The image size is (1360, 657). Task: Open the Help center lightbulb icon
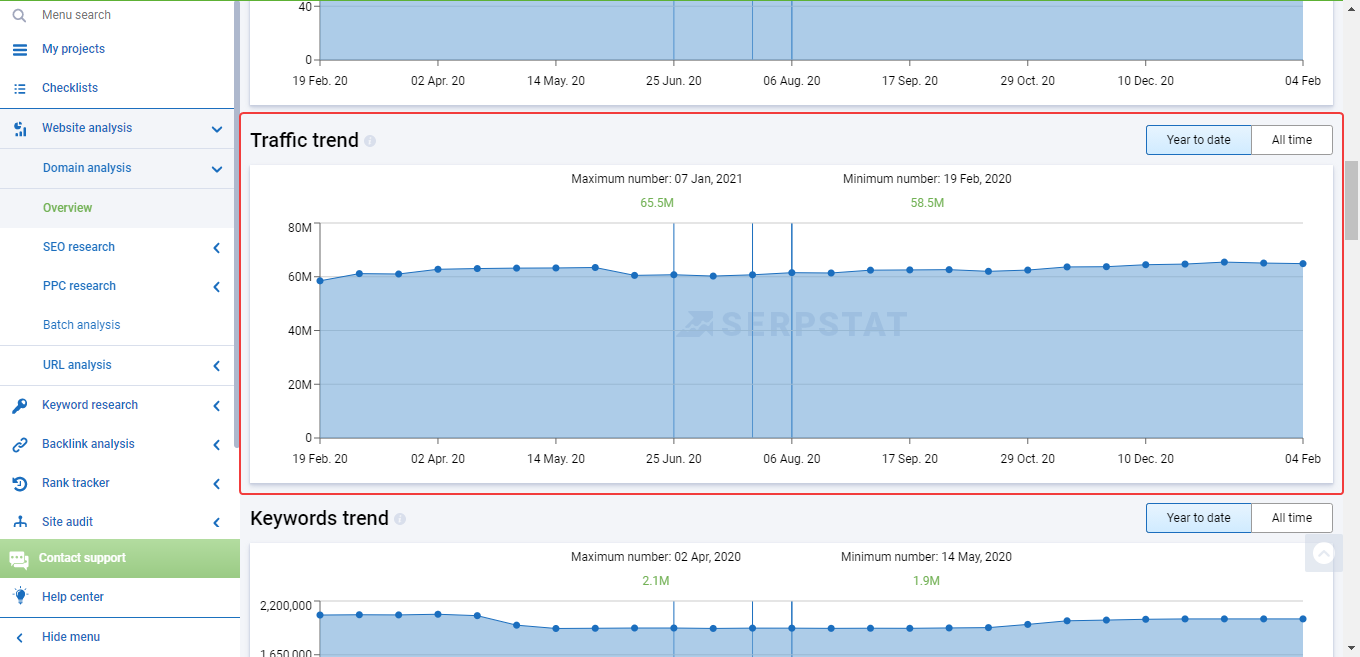click(x=20, y=596)
